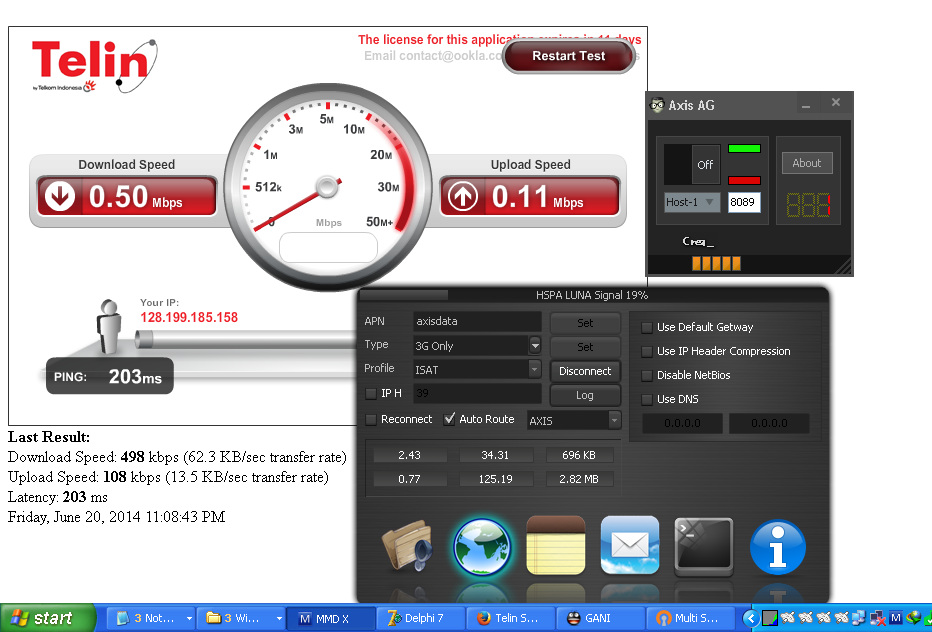
Task: Click the APN axisdata input field
Action: [x=477, y=322]
